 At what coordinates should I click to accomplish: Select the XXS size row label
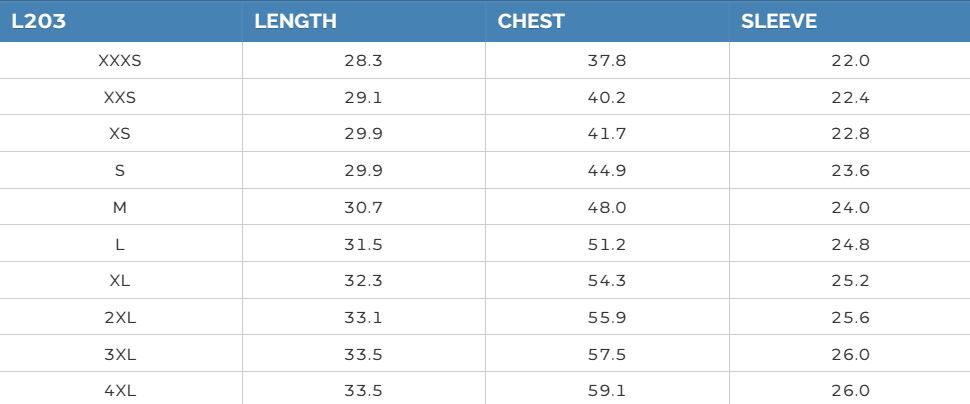pyautogui.click(x=120, y=98)
